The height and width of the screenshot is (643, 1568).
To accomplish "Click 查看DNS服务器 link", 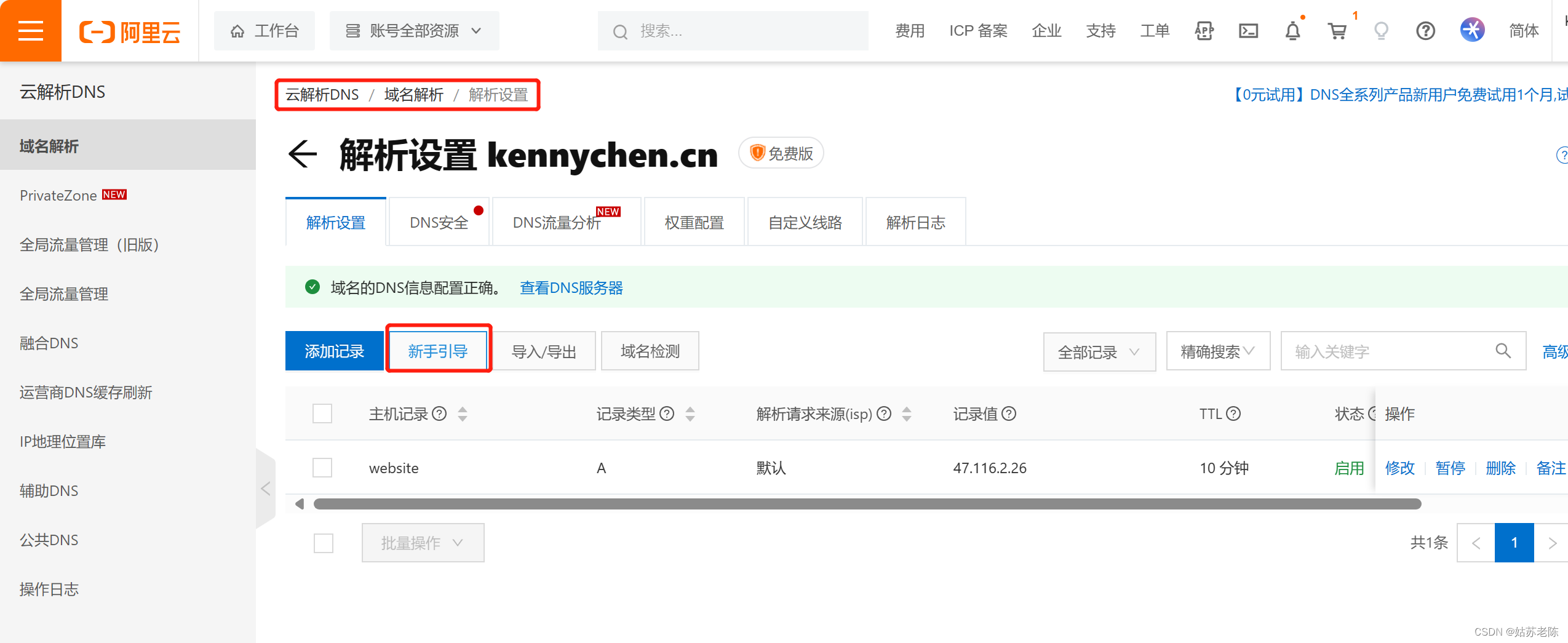I will pos(571,287).
